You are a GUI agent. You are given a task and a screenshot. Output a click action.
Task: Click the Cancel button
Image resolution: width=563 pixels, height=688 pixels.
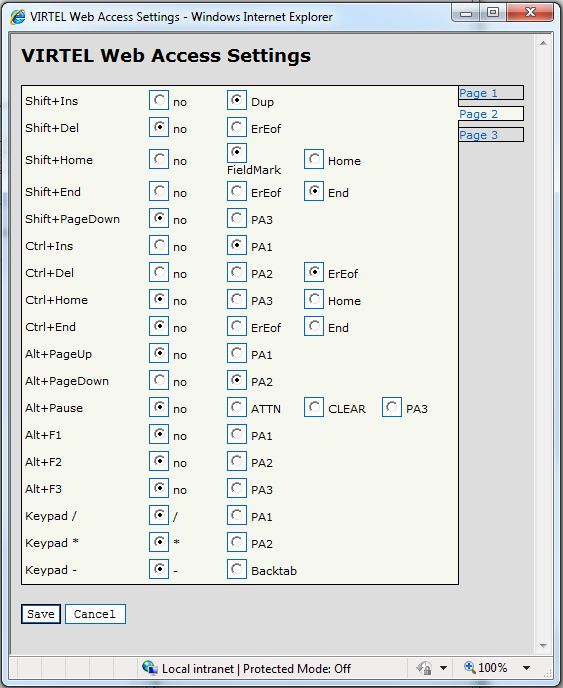coord(95,614)
